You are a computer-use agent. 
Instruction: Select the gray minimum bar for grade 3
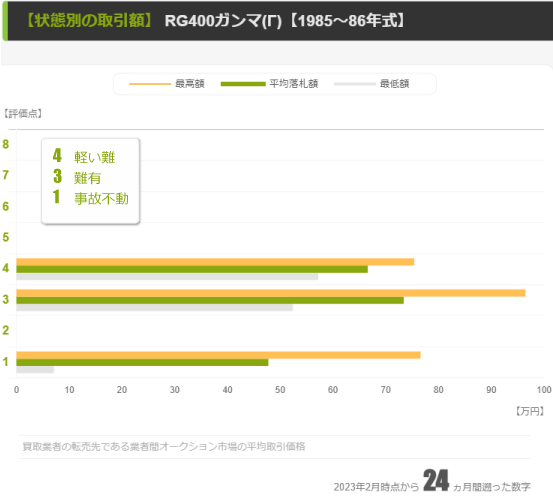click(x=154, y=308)
